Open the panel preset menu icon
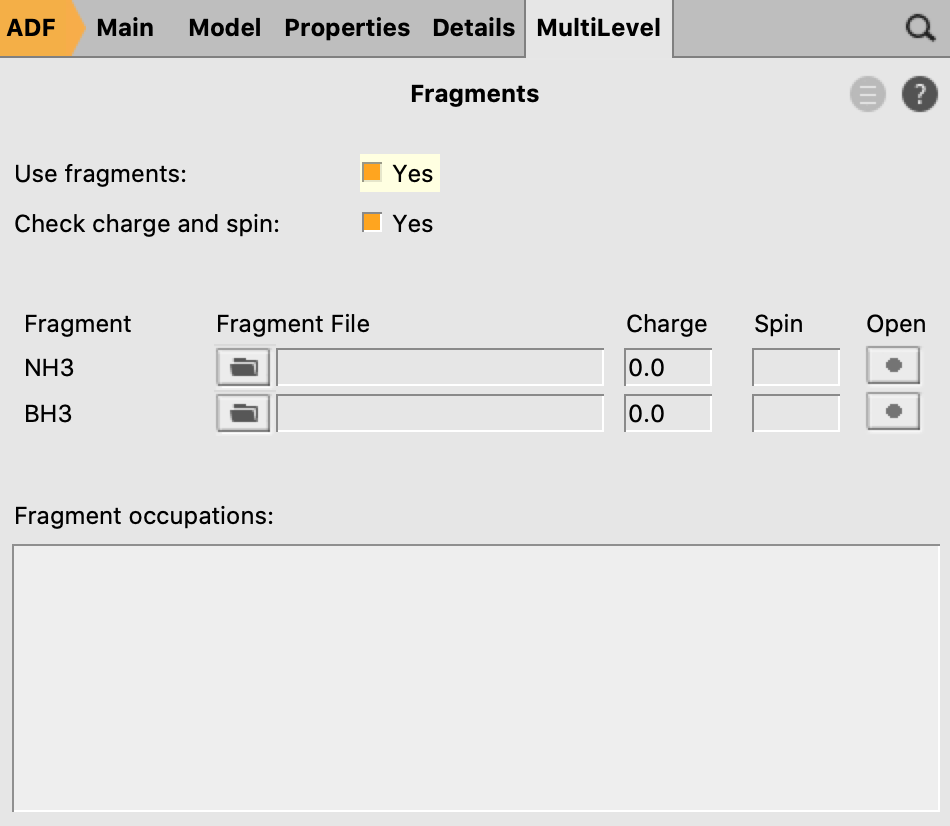 coord(868,94)
